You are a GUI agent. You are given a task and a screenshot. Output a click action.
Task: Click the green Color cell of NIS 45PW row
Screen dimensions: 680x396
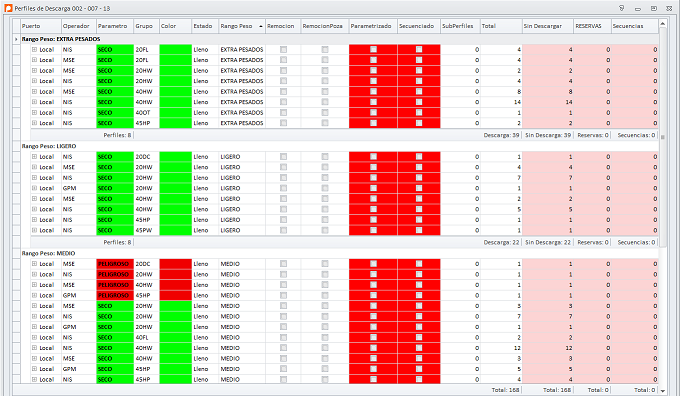tap(175, 230)
